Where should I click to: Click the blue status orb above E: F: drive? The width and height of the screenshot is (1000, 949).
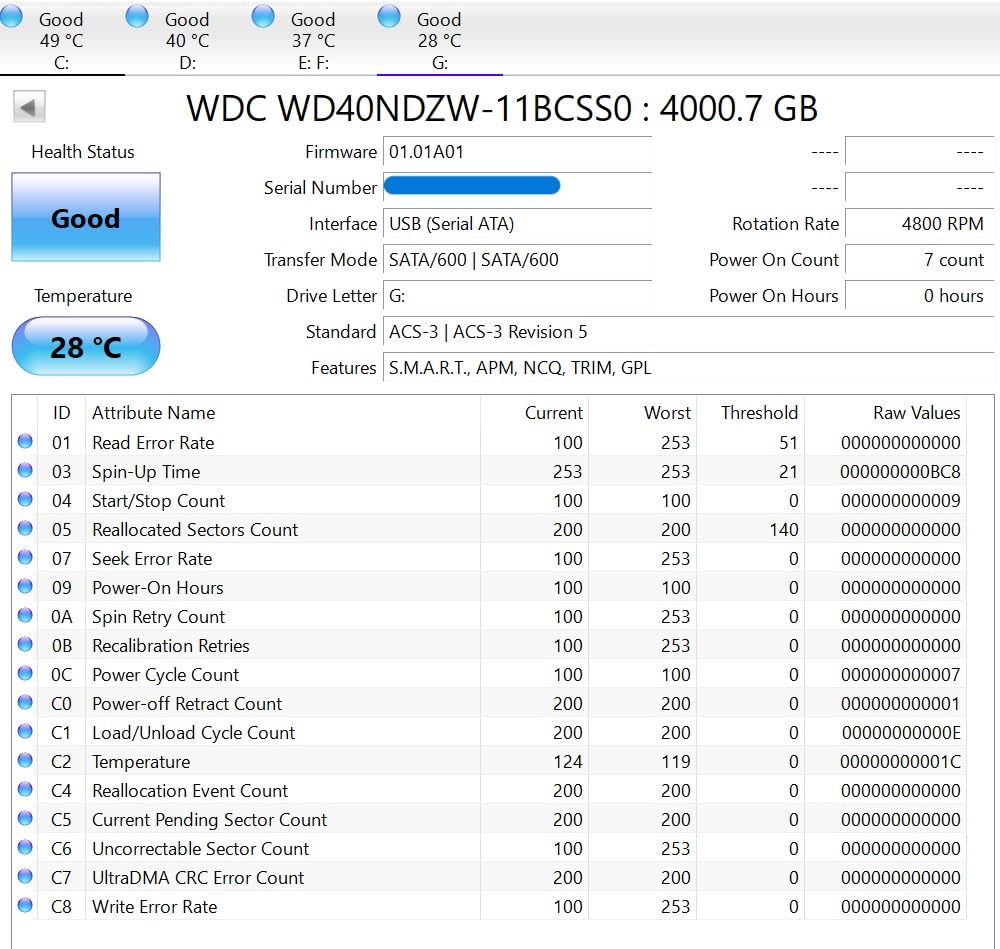pyautogui.click(x=263, y=16)
